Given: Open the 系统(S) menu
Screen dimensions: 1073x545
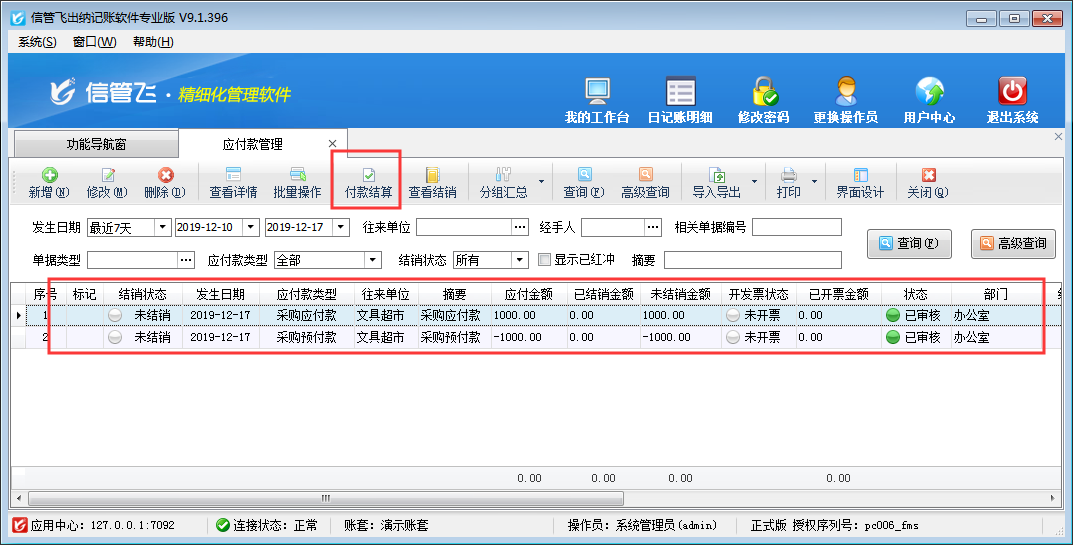Looking at the screenshot, I should [x=37, y=42].
